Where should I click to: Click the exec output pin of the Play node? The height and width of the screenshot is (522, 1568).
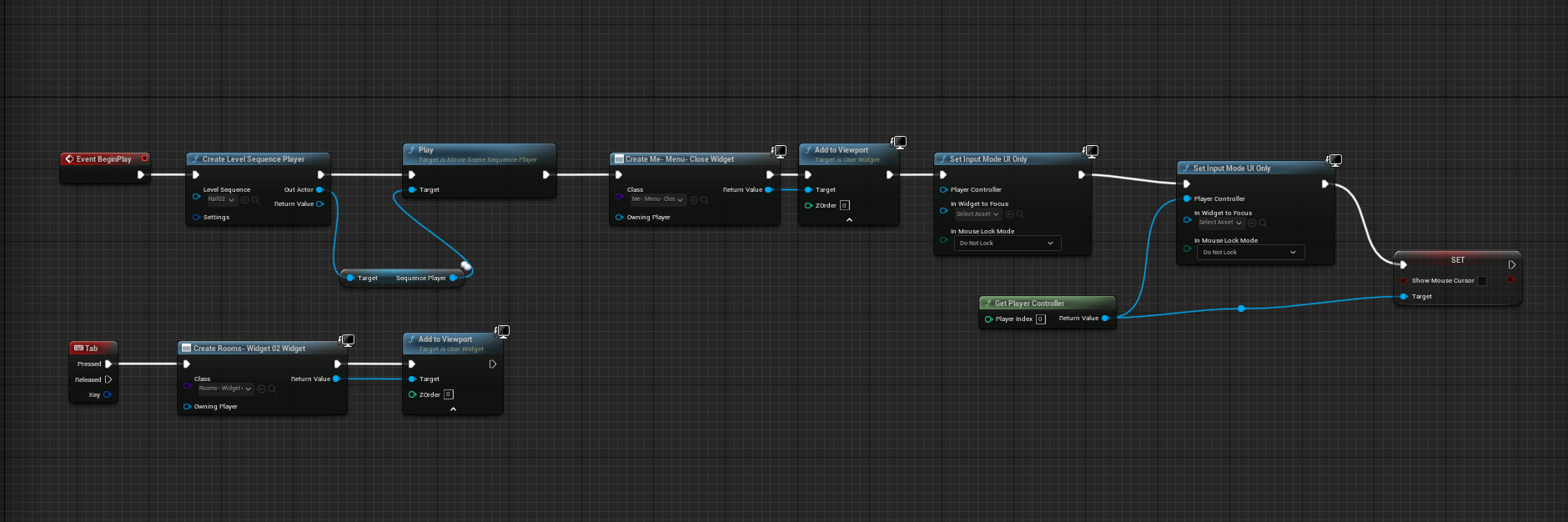tap(546, 175)
